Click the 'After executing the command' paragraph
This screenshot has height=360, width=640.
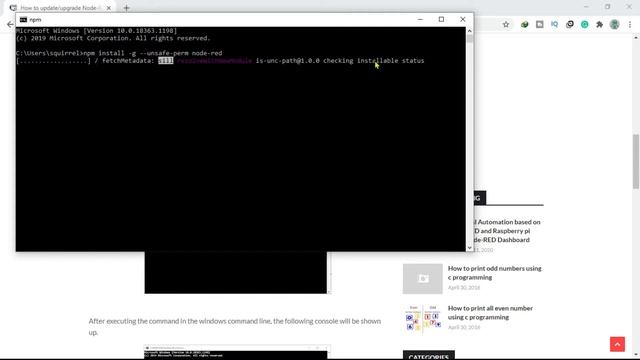point(235,327)
